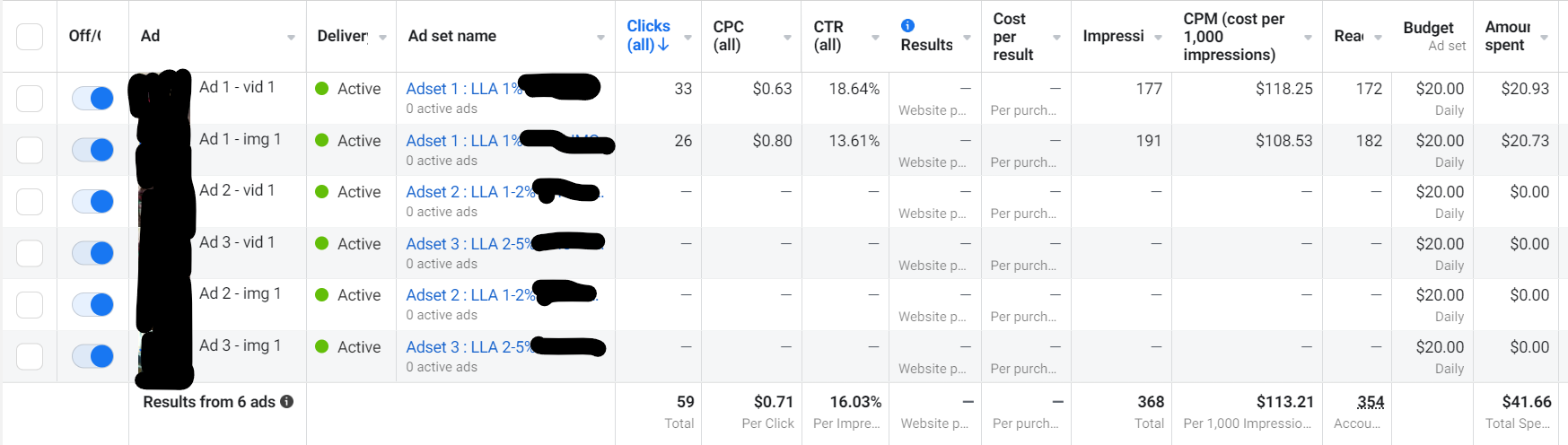Image resolution: width=1568 pixels, height=445 pixels.
Task: Open the Ad set name column dropdown
Action: coord(600,38)
